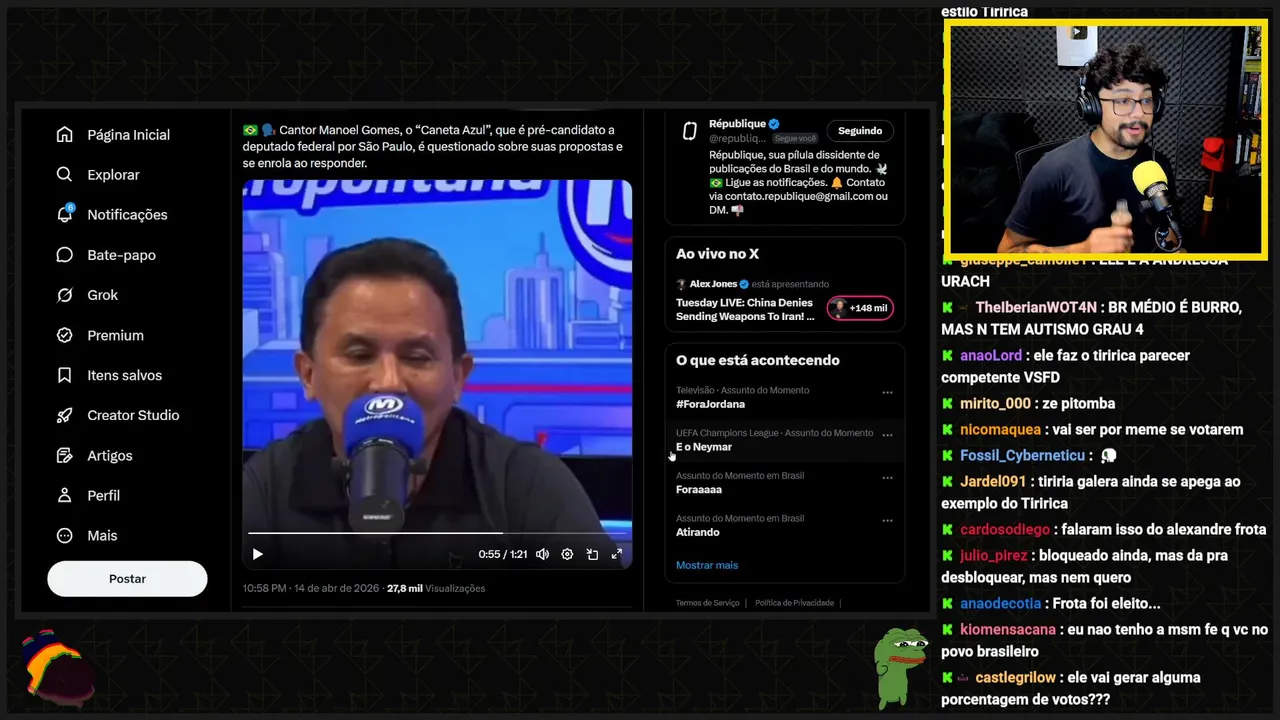
Task: Click the Premium verified badge icon
Action: pos(65,335)
